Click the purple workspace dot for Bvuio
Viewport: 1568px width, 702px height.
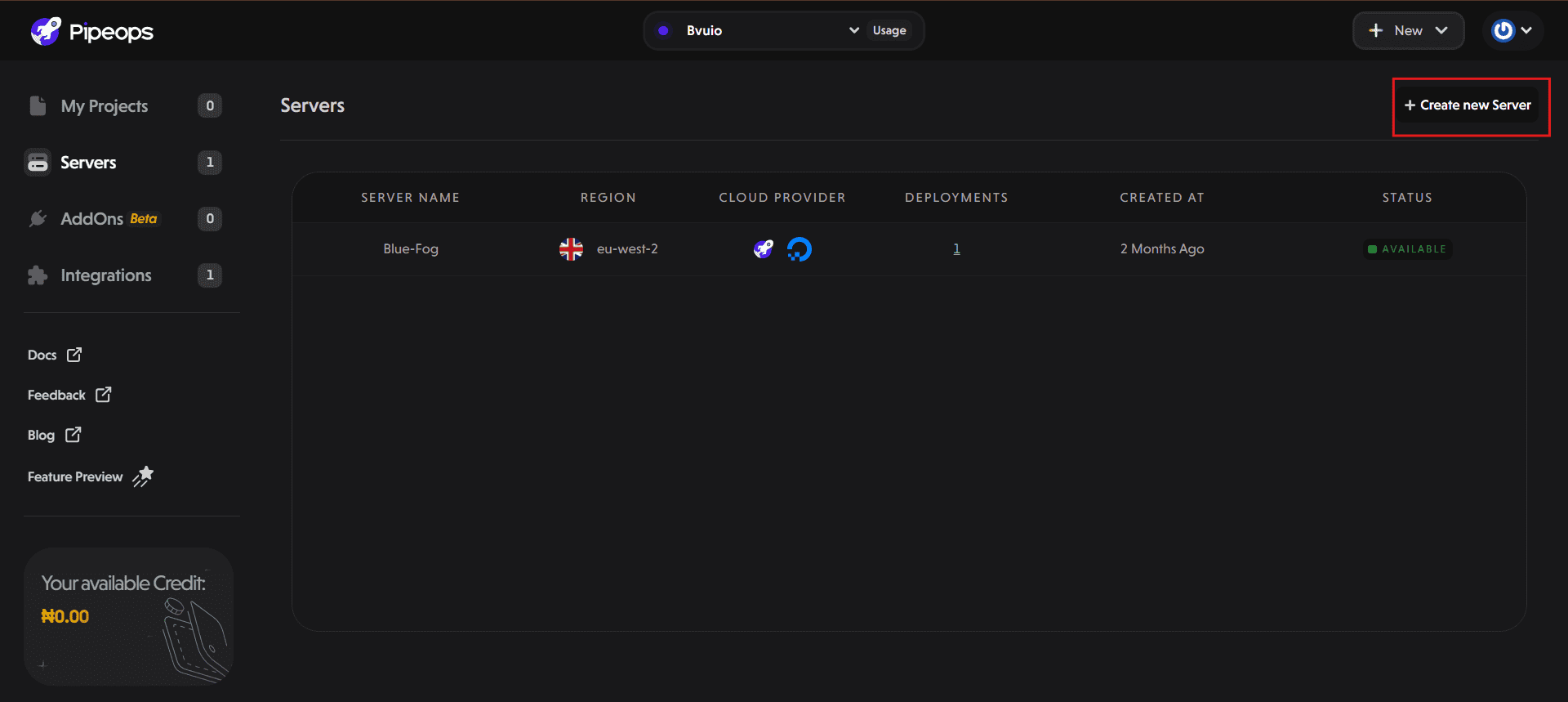663,30
